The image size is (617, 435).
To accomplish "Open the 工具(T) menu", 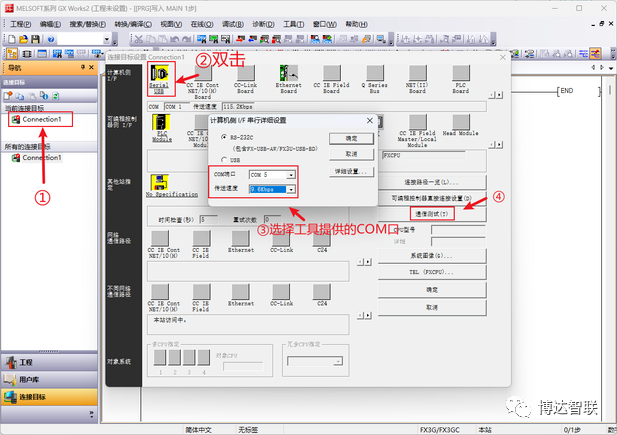I will point(294,24).
